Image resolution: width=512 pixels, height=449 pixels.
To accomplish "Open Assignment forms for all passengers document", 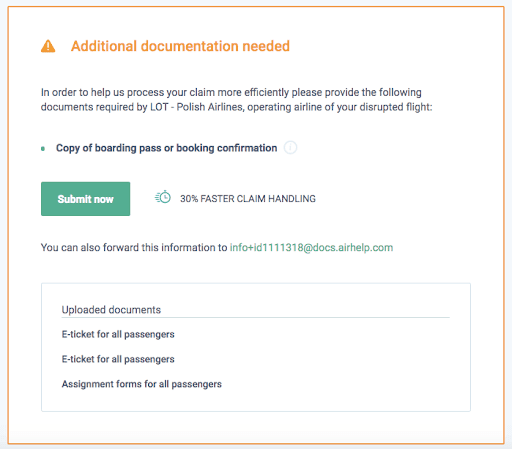I will point(142,384).
